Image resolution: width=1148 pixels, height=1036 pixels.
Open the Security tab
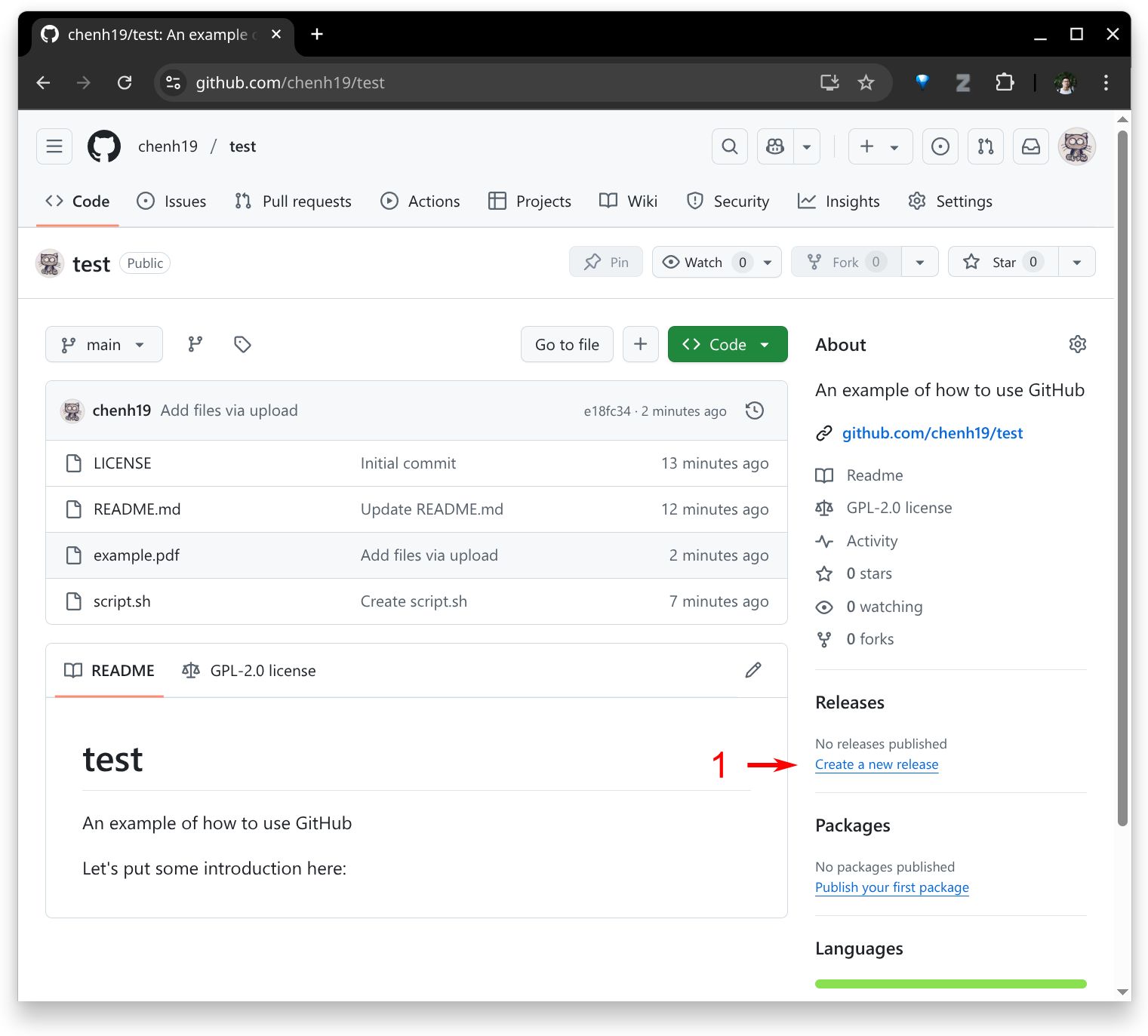tap(728, 201)
